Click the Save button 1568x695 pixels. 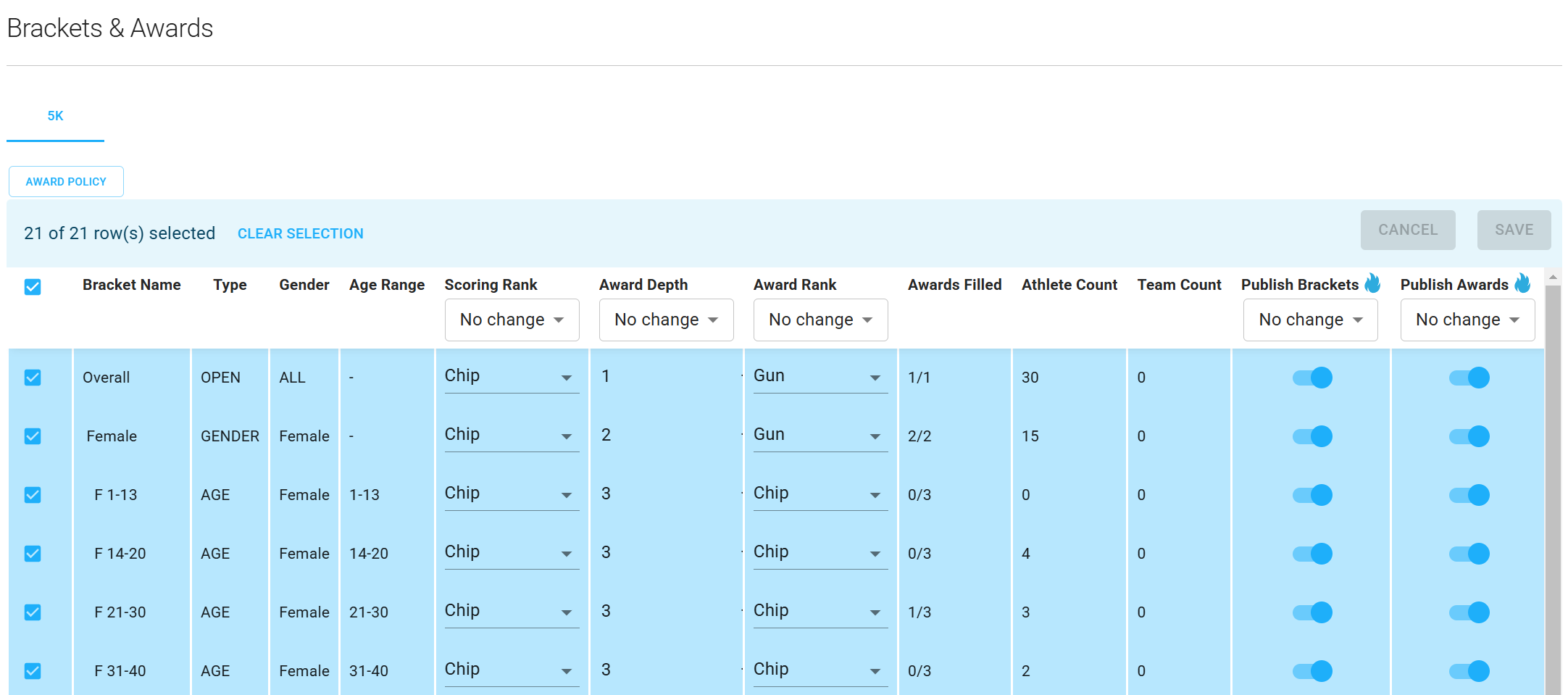[1514, 230]
